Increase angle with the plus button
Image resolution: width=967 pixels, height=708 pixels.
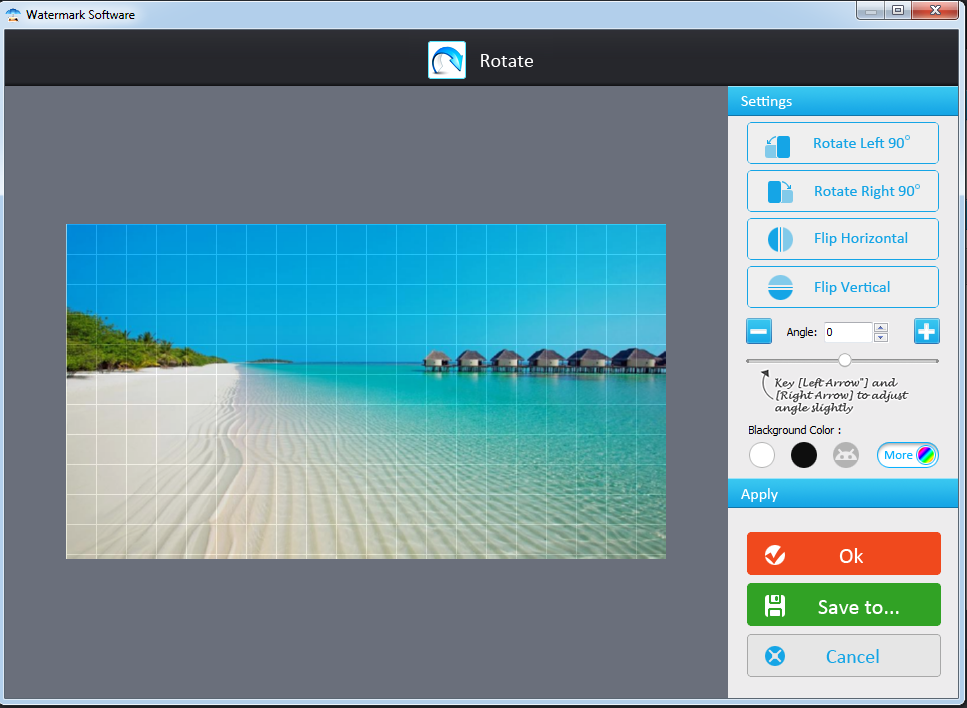tap(926, 332)
